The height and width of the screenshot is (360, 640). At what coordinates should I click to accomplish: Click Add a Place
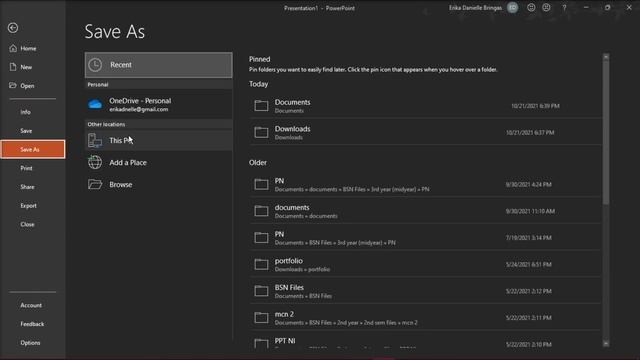(158, 162)
